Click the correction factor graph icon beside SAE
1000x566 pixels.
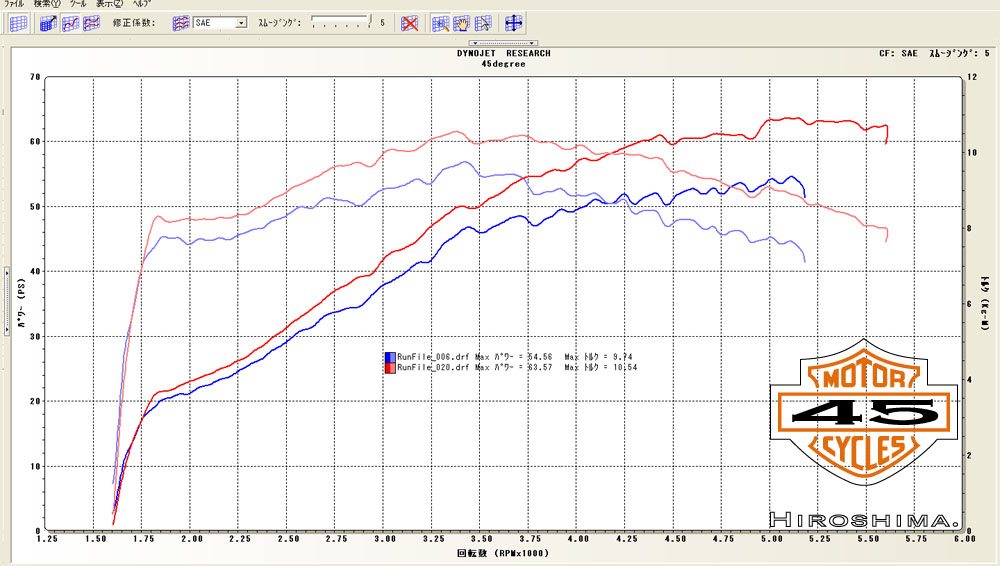tap(181, 22)
